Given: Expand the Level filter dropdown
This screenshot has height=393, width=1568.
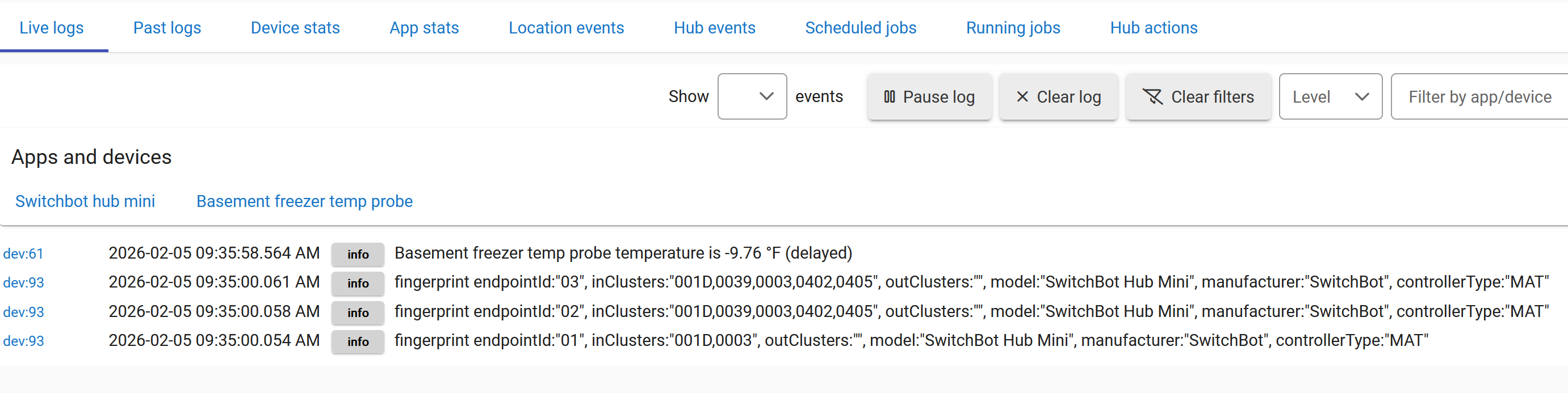Looking at the screenshot, I should pyautogui.click(x=1330, y=97).
